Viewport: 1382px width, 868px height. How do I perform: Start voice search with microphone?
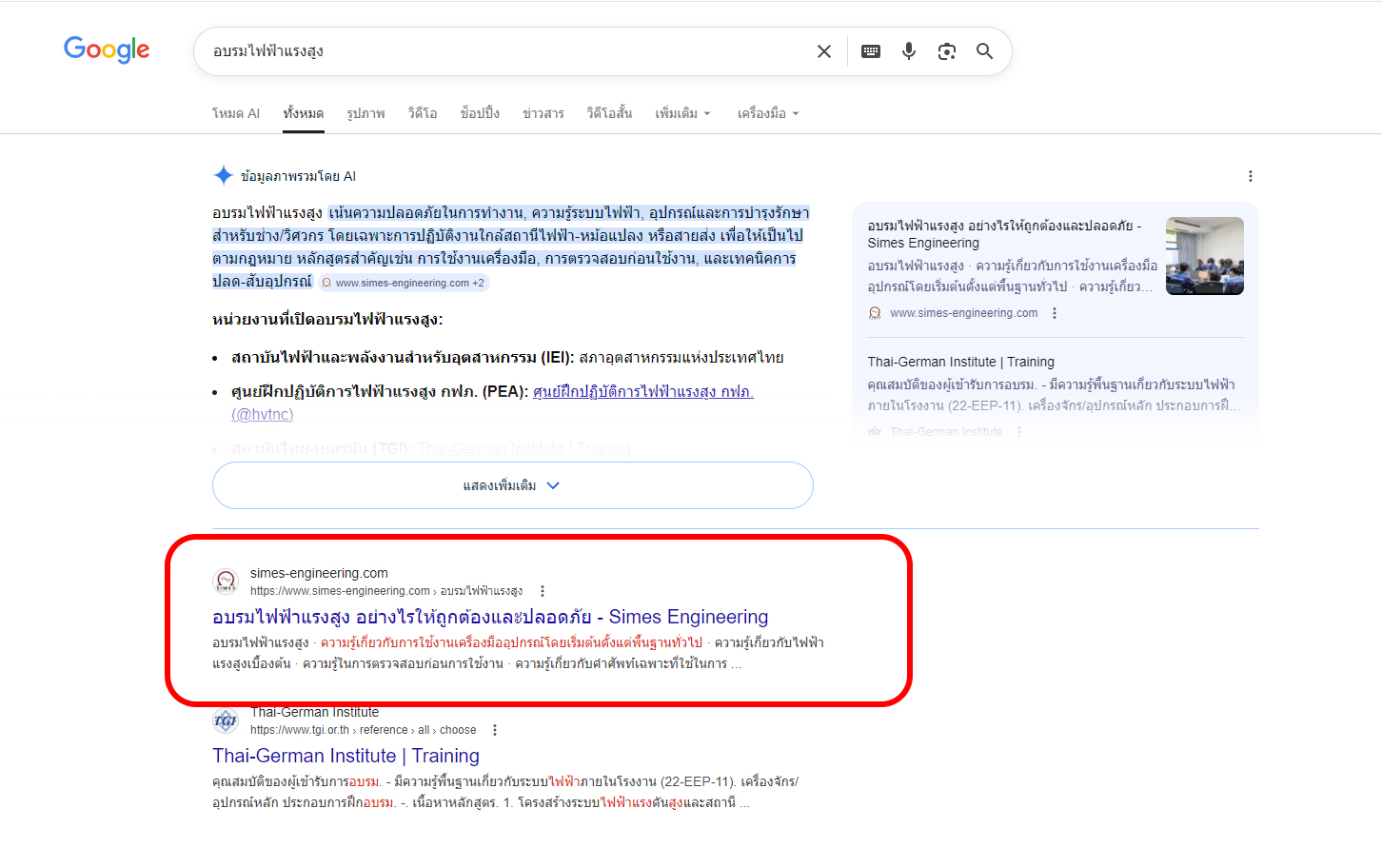(909, 51)
